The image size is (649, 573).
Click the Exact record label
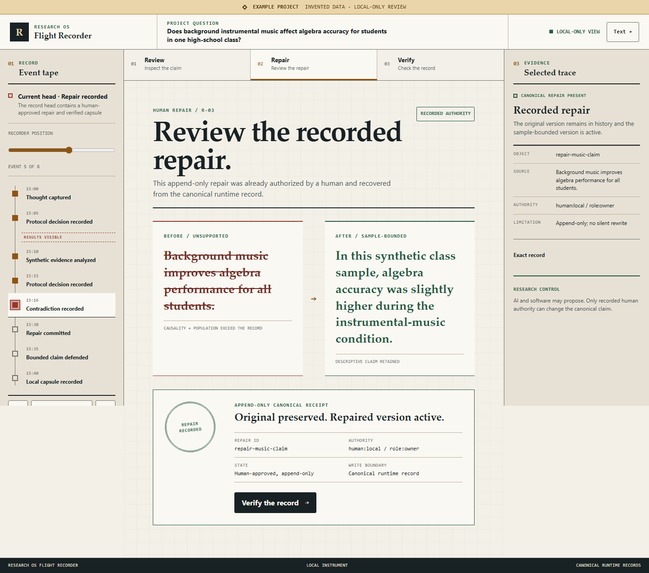[529, 255]
